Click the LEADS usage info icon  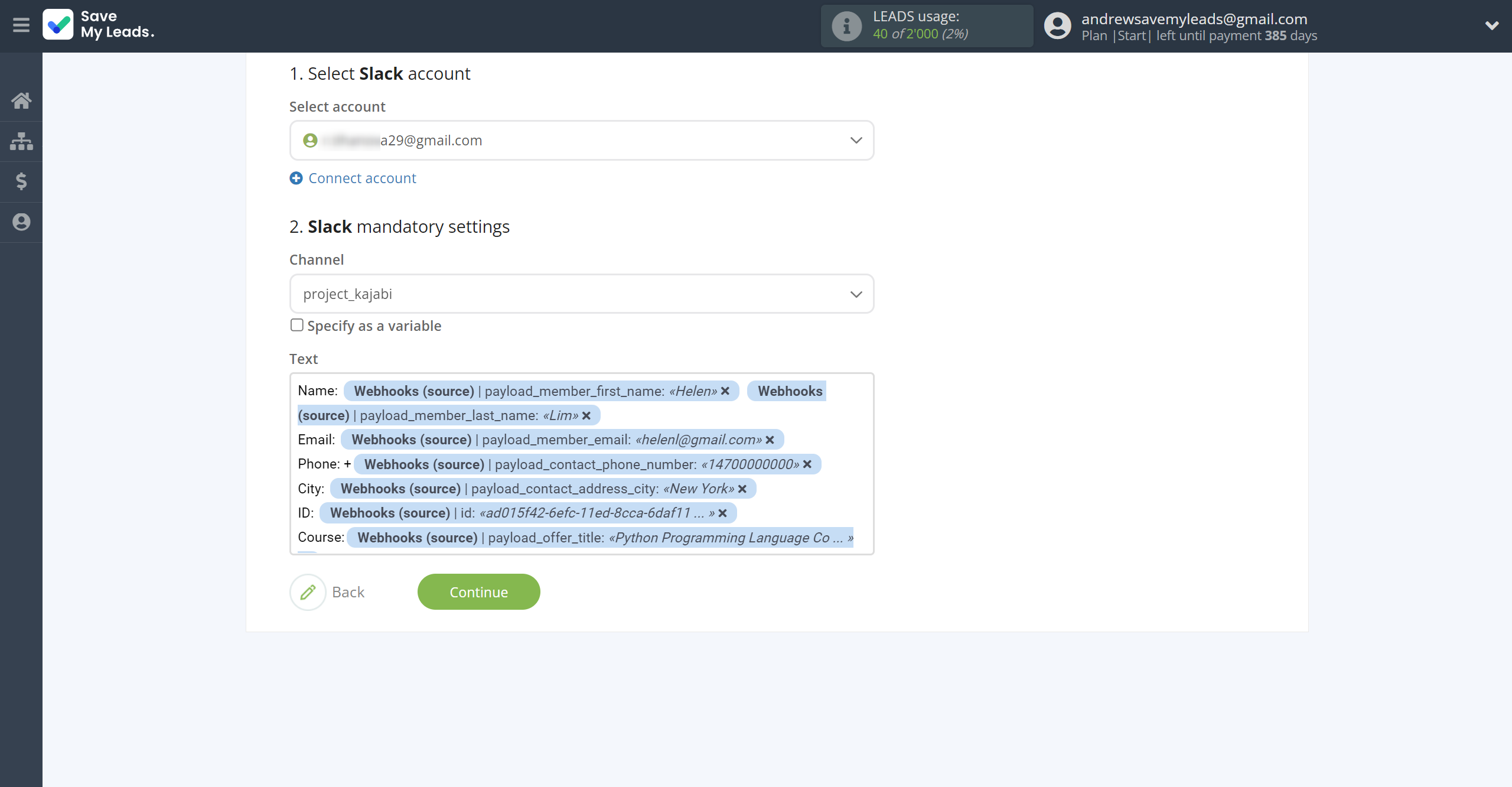(x=846, y=26)
